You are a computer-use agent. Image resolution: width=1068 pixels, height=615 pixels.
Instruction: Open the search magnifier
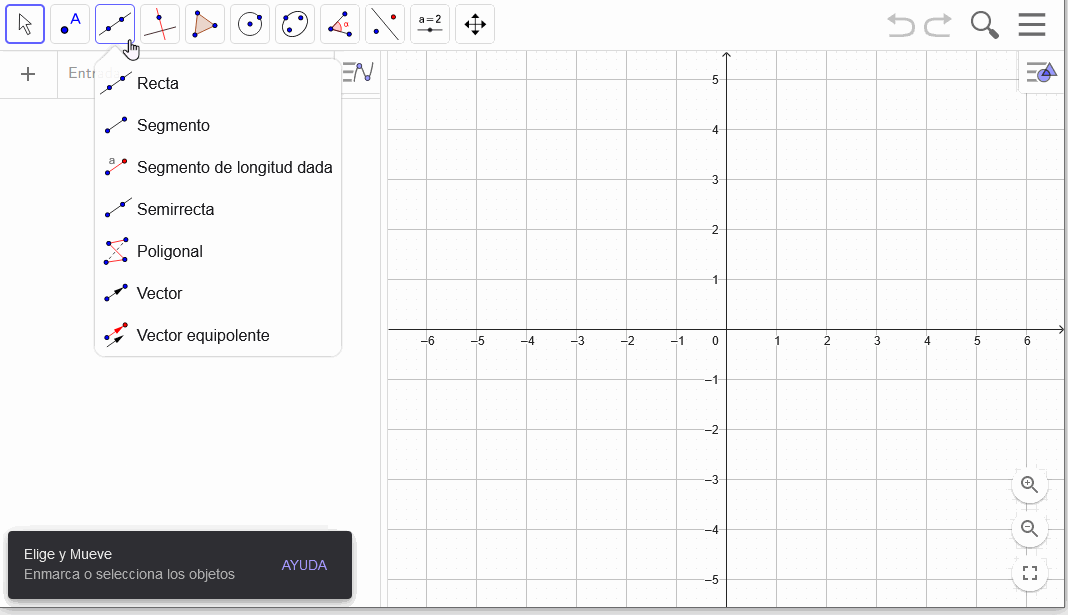pyautogui.click(x=984, y=25)
